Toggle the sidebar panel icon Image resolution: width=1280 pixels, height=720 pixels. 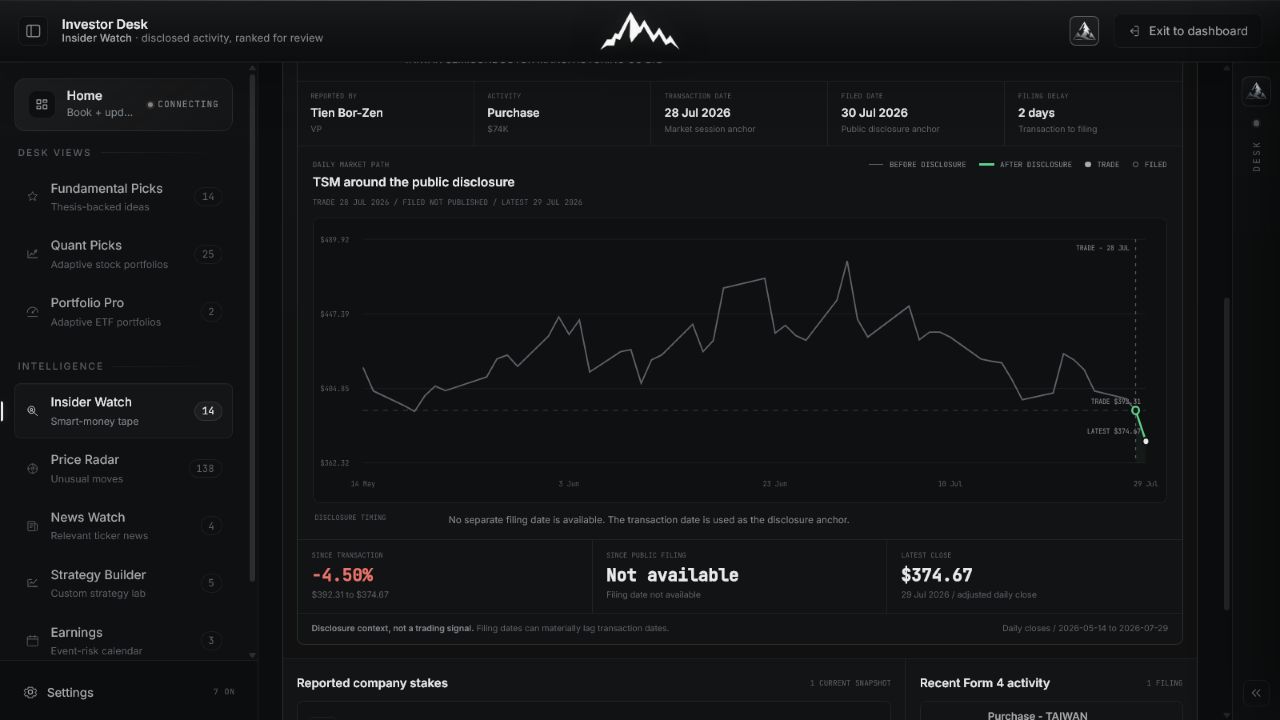(33, 31)
